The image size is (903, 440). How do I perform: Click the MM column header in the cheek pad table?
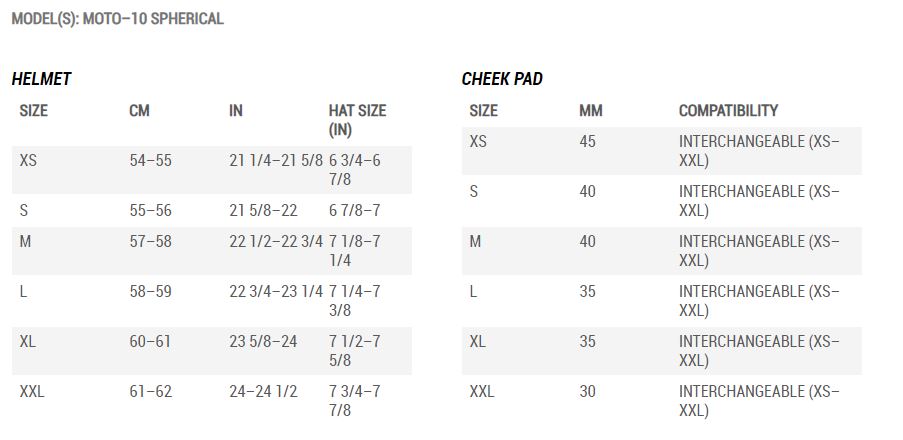(591, 111)
